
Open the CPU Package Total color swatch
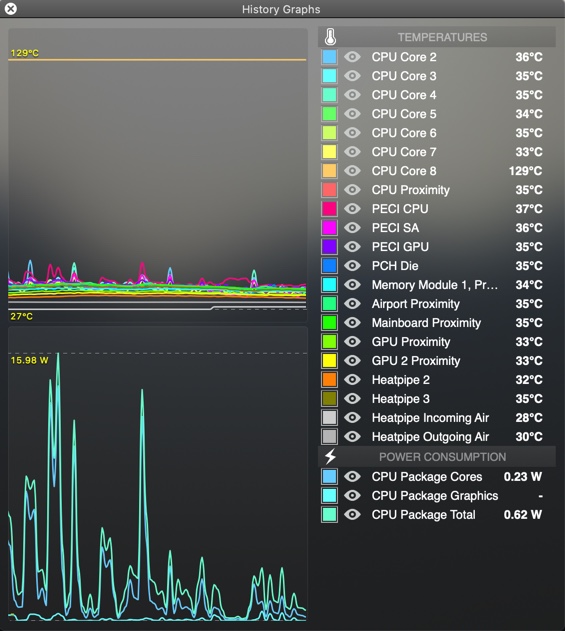[329, 514]
